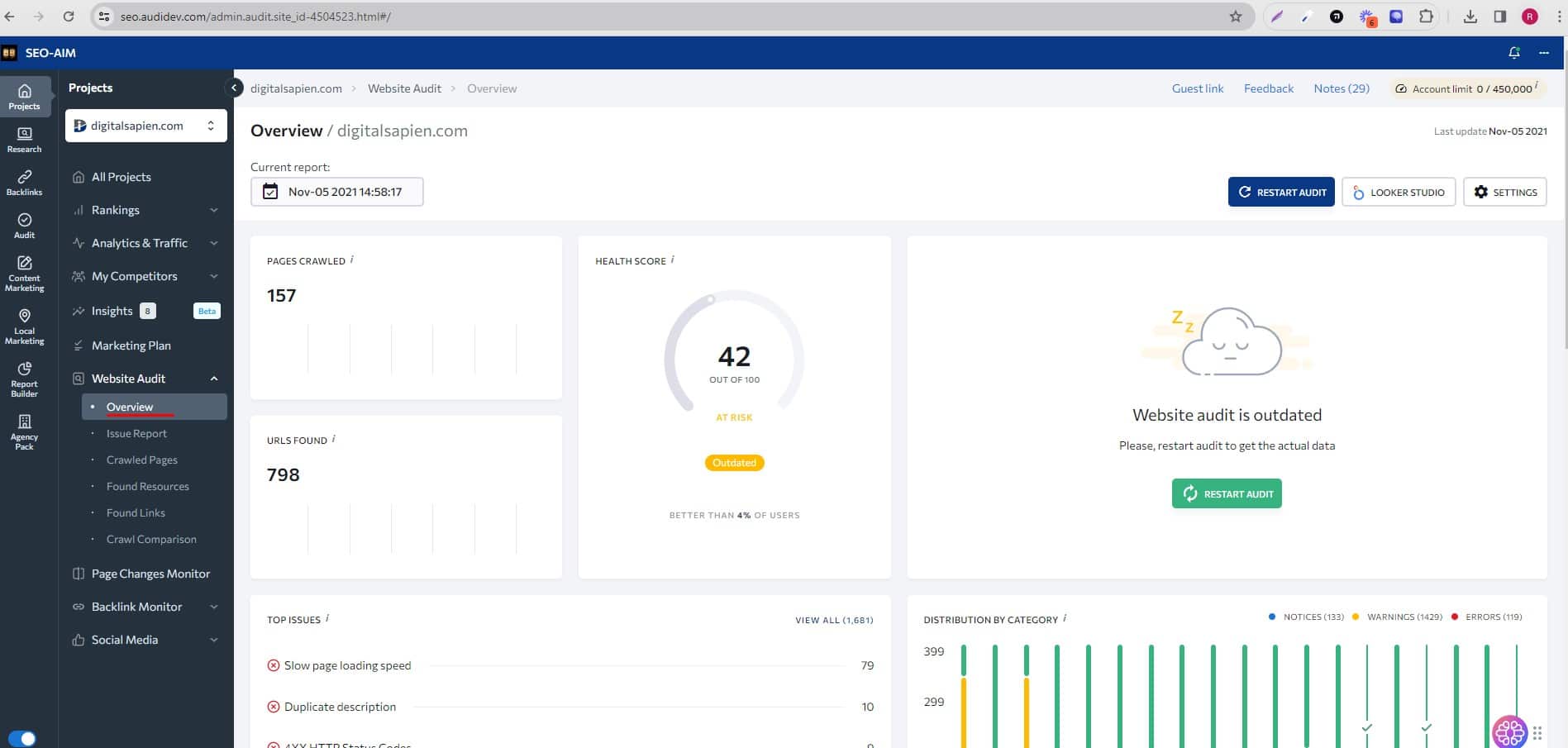Click the Pages Crawled info icon
Screen dimensions: 1568x748
point(352,260)
